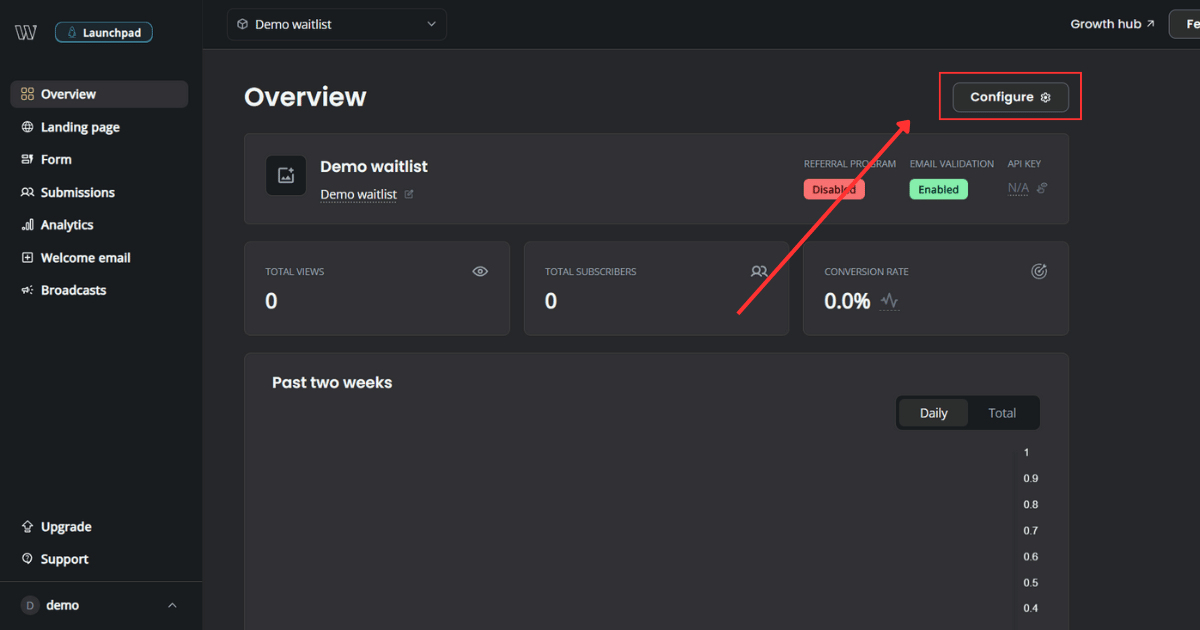Select the Daily chart view
The width and height of the screenshot is (1200, 630).
pos(933,413)
